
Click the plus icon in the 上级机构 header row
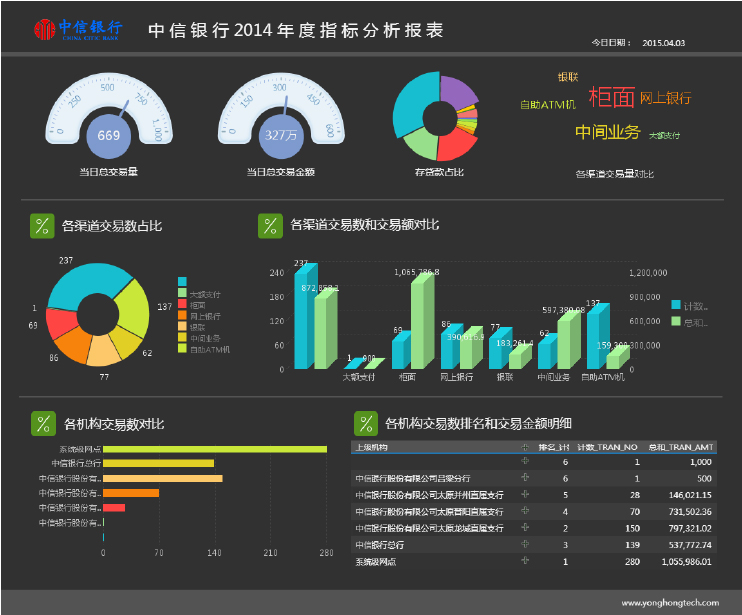(525, 447)
